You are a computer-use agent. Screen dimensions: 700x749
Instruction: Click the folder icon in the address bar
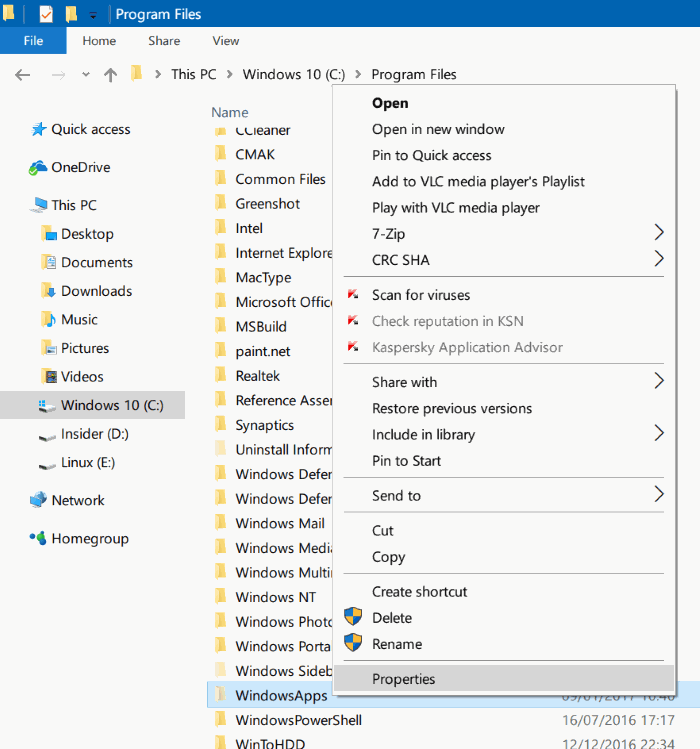pyautogui.click(x=137, y=74)
